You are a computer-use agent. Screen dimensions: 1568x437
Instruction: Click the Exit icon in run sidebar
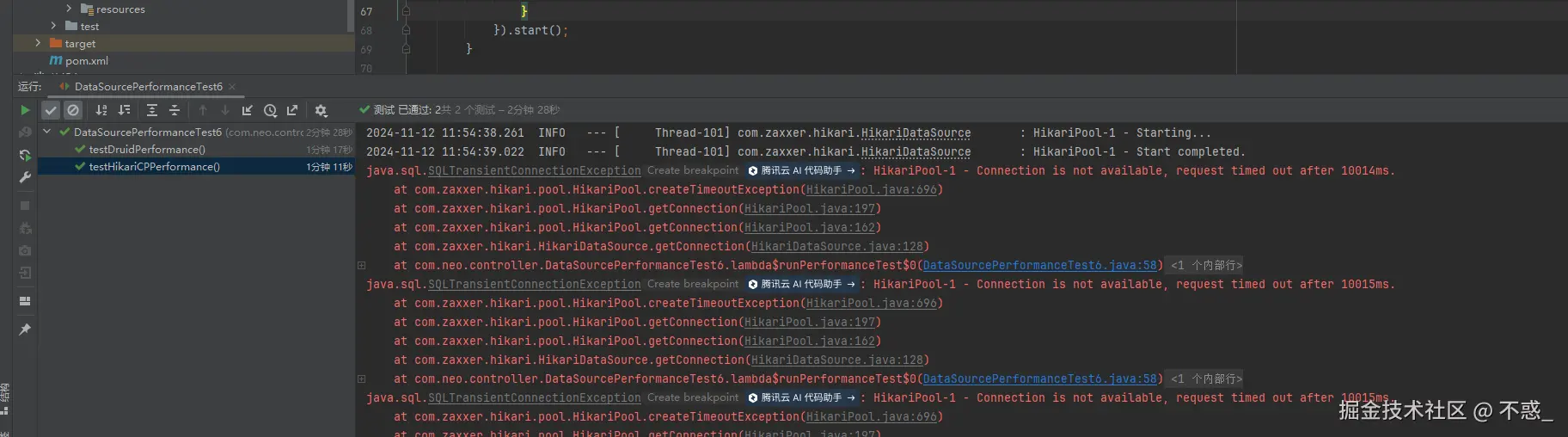pos(25,273)
